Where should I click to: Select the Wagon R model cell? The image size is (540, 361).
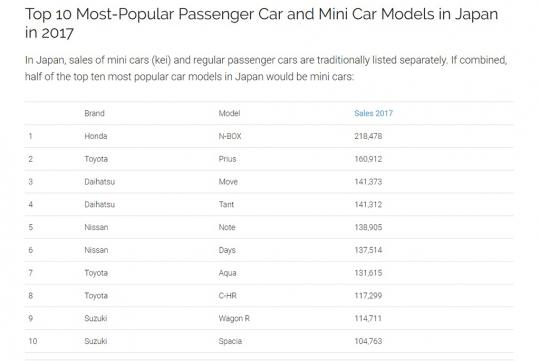(x=234, y=318)
